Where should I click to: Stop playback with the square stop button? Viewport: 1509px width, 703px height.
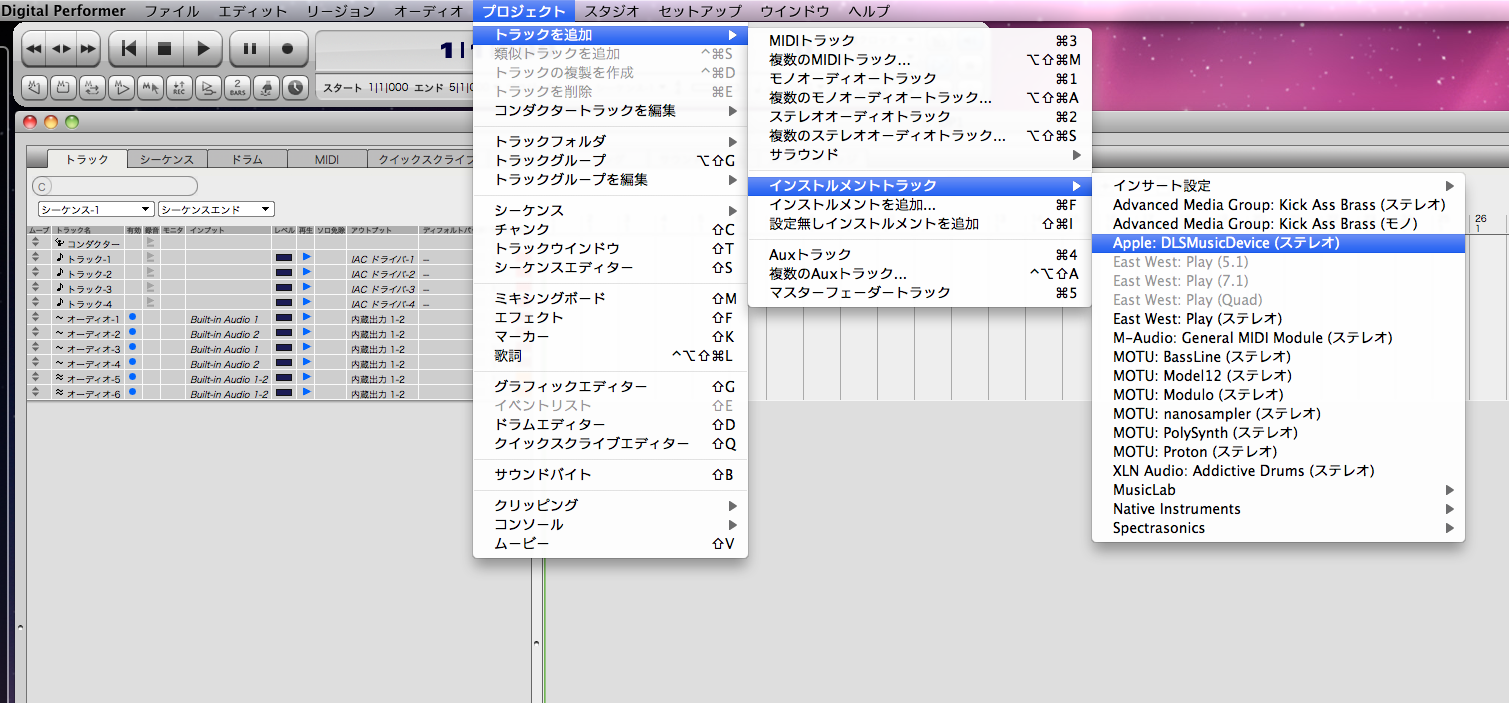pos(165,48)
